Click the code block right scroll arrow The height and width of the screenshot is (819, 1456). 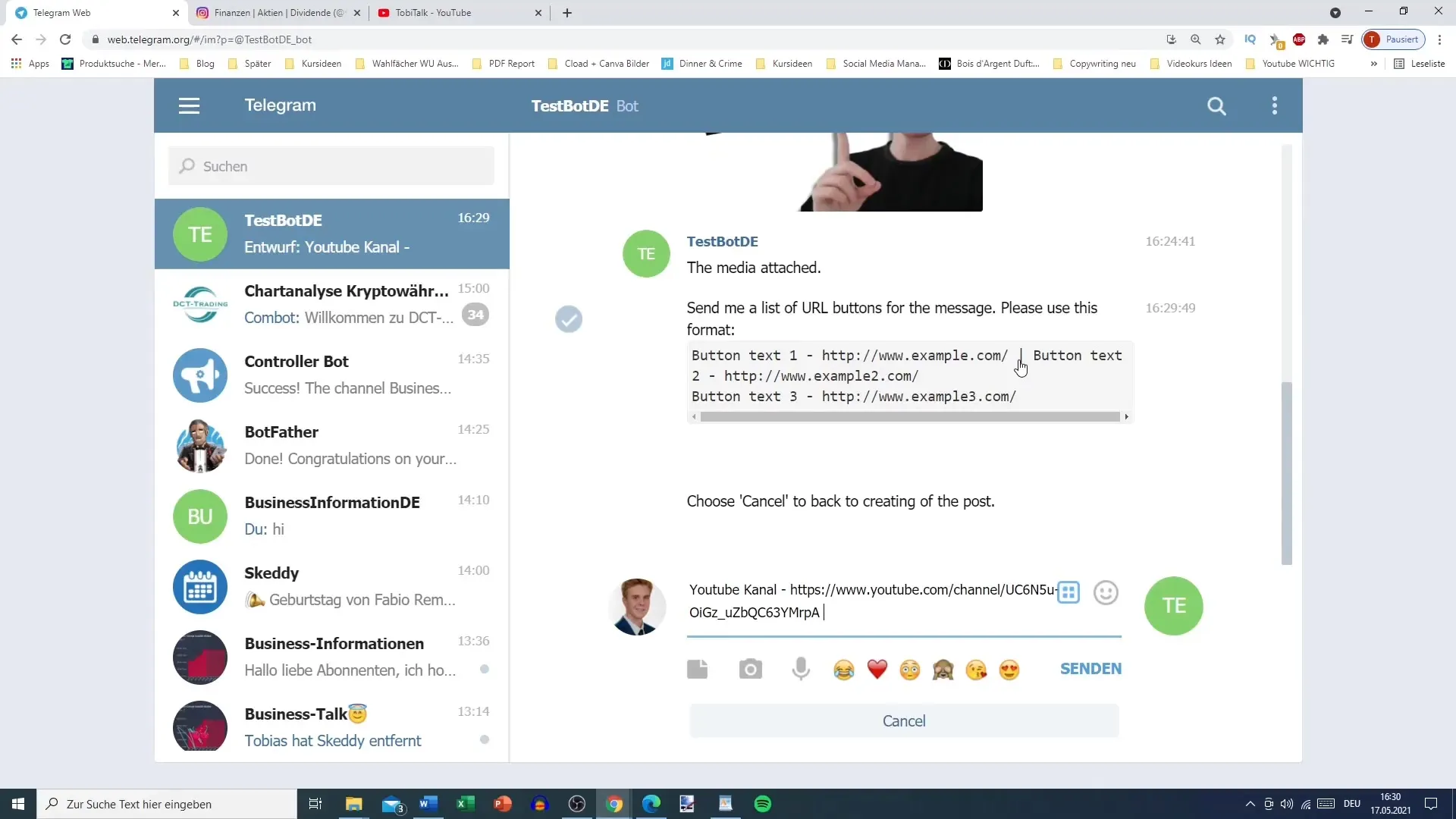click(x=1126, y=416)
